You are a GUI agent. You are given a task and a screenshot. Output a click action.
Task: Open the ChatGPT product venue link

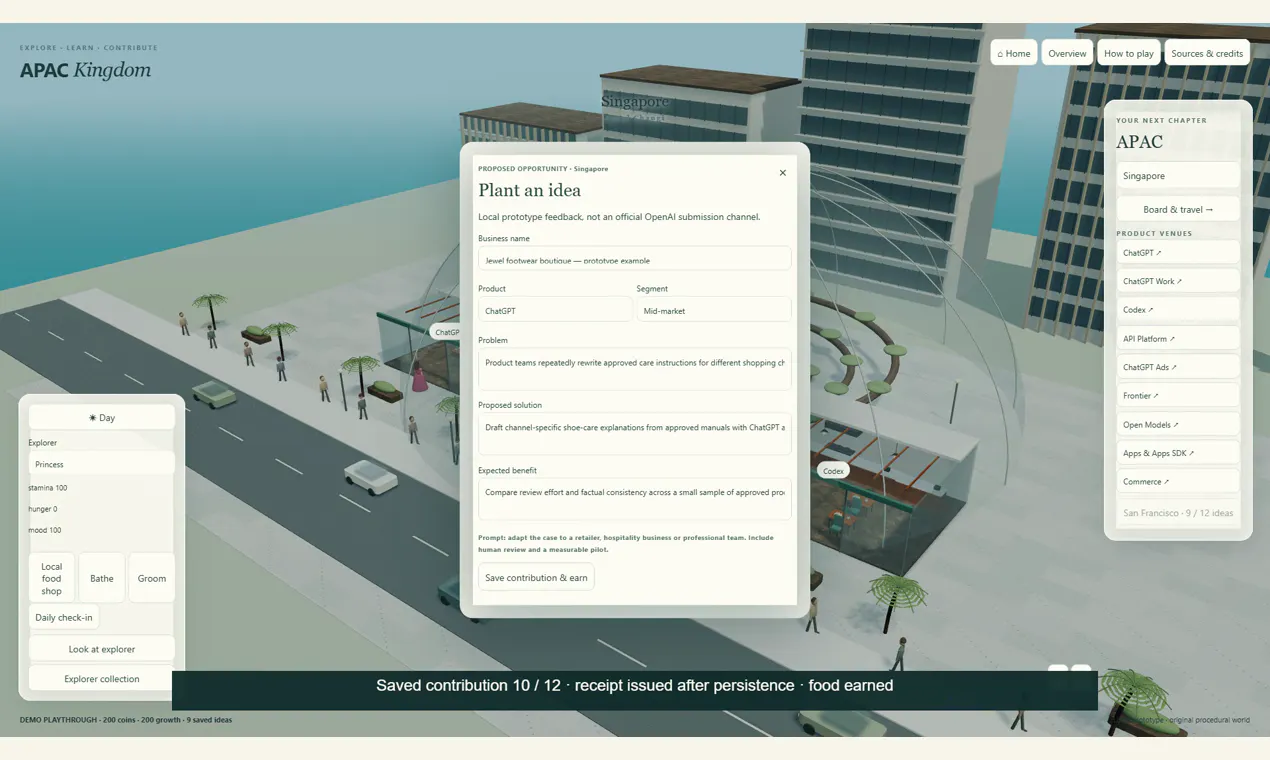coord(1178,253)
